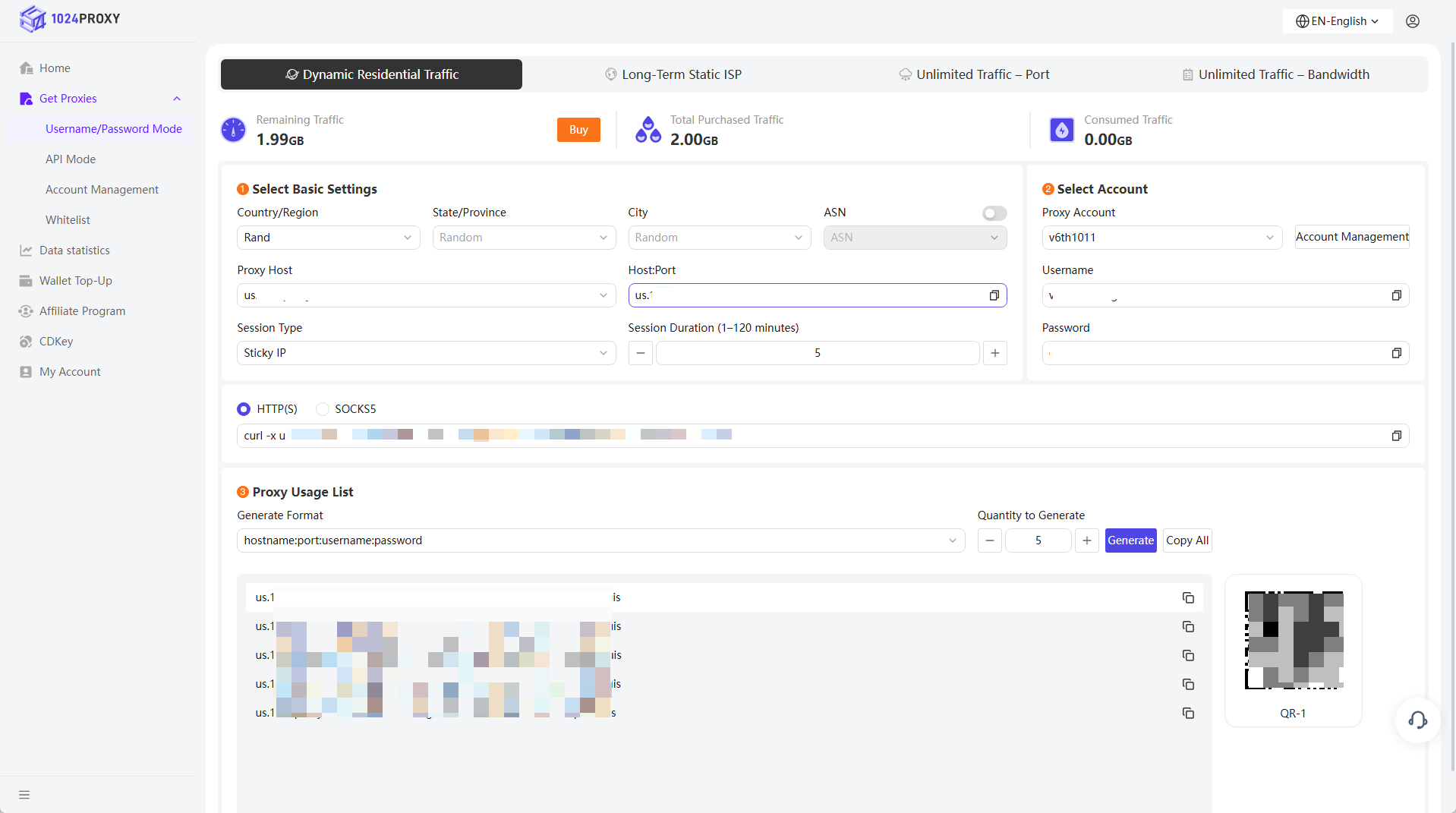Open the Generate Format dropdown

pos(600,540)
